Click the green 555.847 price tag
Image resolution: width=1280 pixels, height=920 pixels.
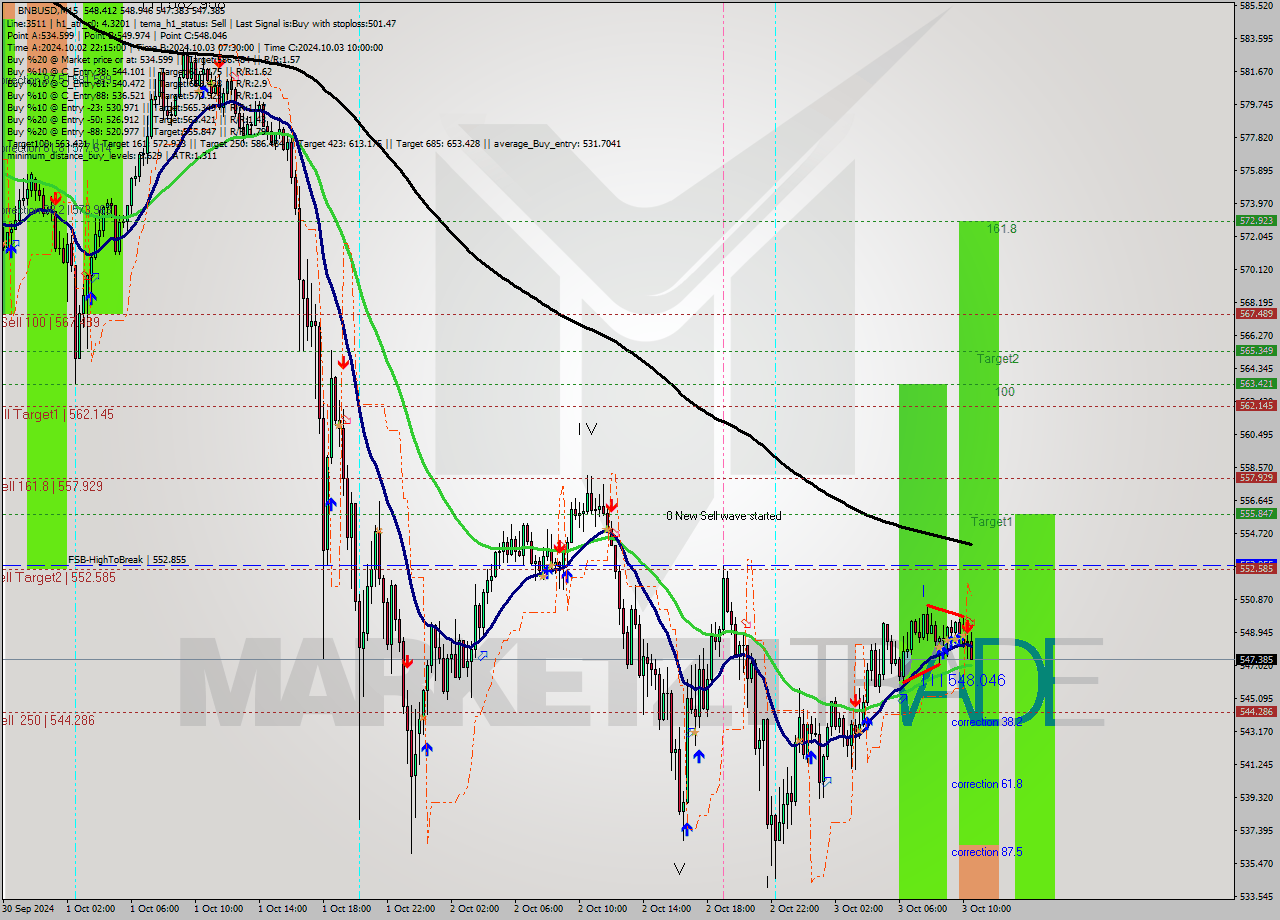coord(1256,514)
